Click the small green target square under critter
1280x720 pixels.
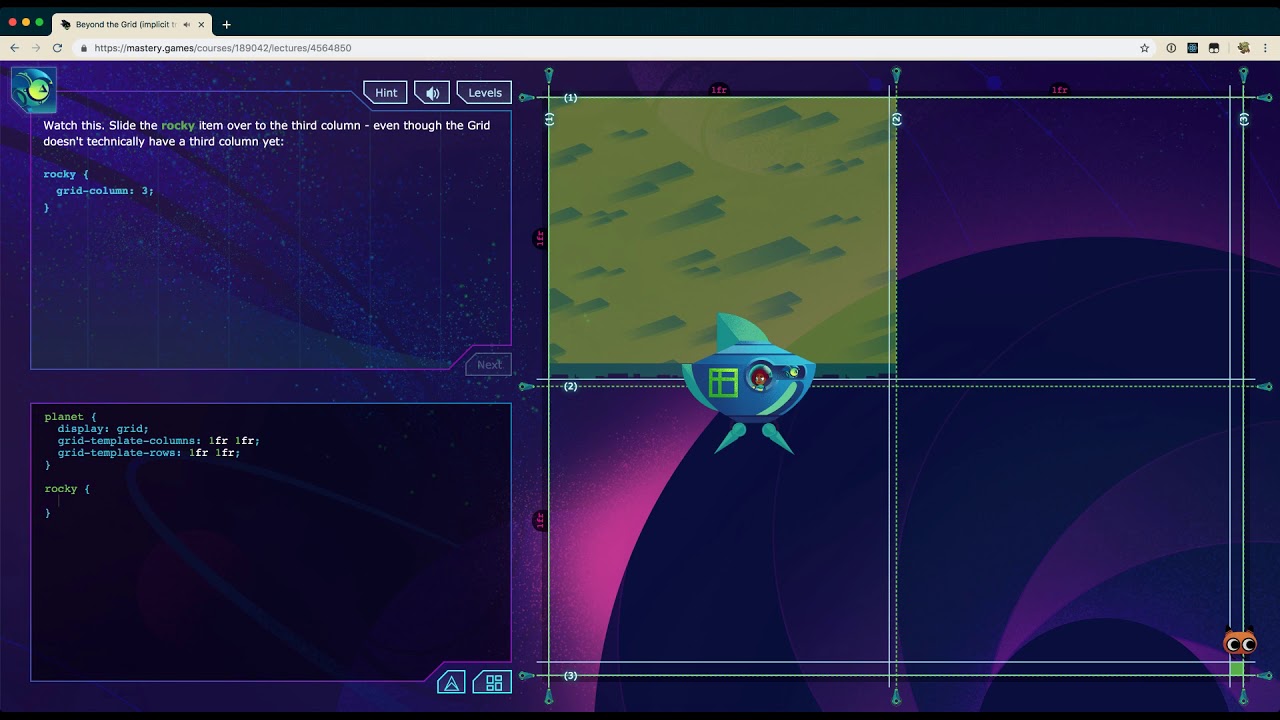click(1237, 667)
